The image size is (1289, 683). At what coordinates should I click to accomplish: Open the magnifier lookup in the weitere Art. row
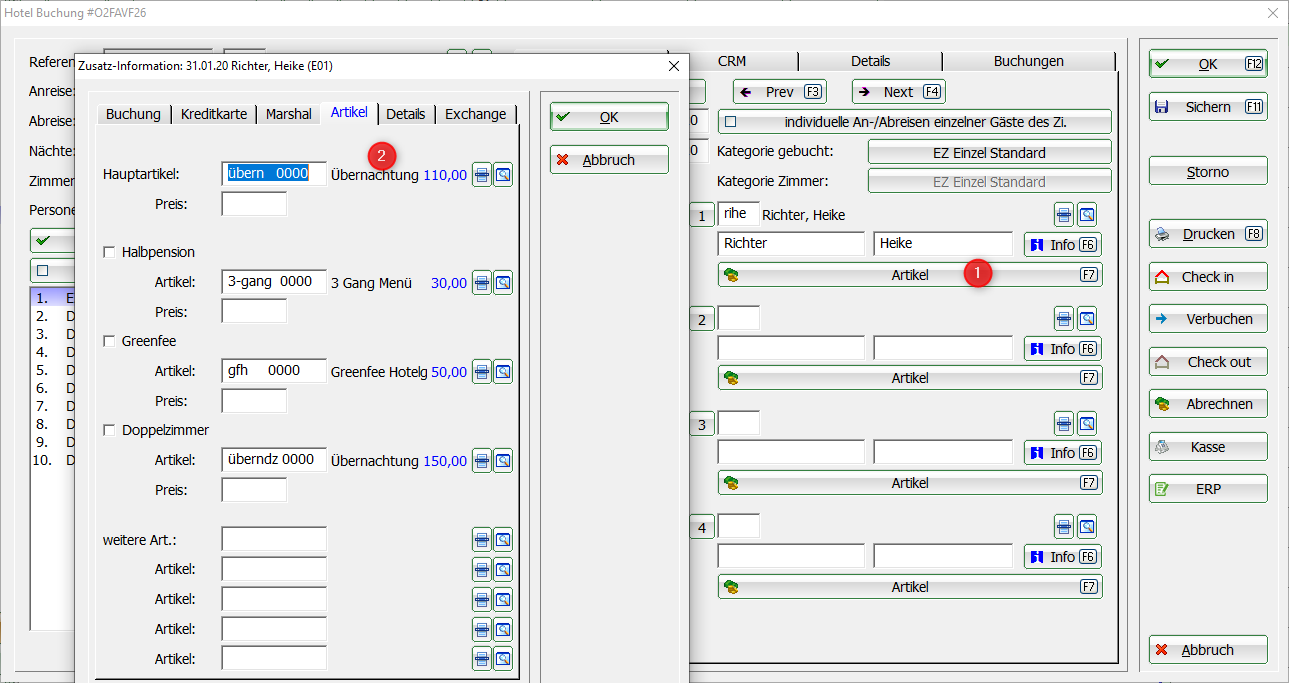[x=503, y=540]
